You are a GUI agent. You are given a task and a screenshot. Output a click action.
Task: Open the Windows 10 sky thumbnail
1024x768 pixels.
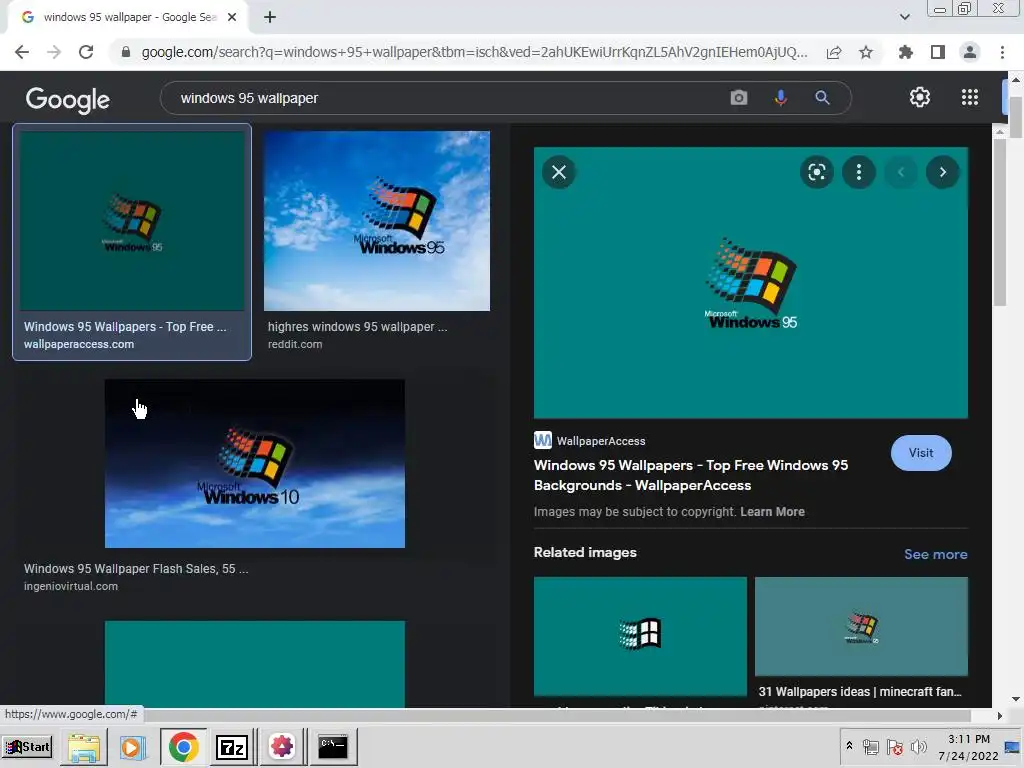pyautogui.click(x=255, y=464)
